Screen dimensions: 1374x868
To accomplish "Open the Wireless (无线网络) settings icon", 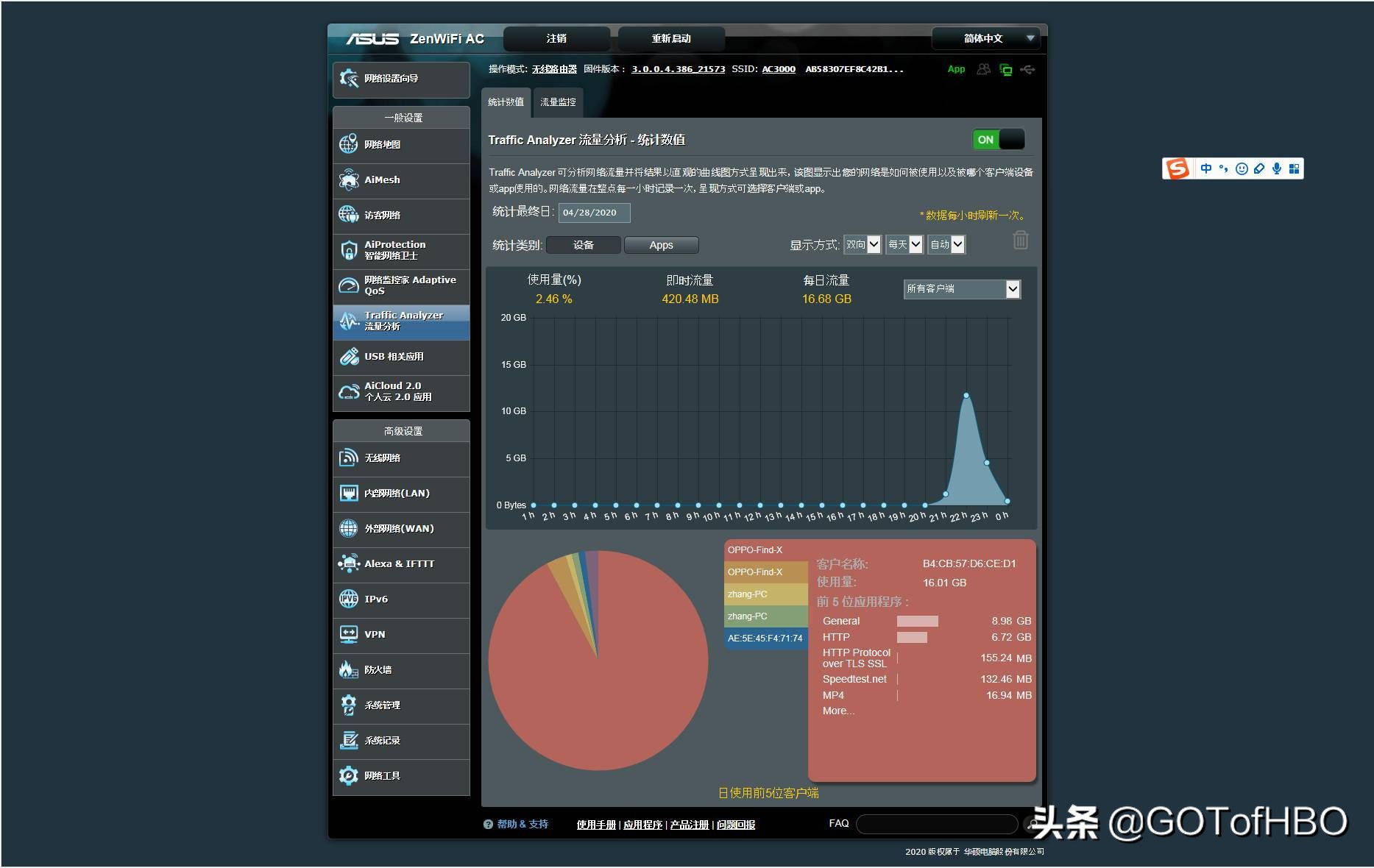I will click(349, 458).
